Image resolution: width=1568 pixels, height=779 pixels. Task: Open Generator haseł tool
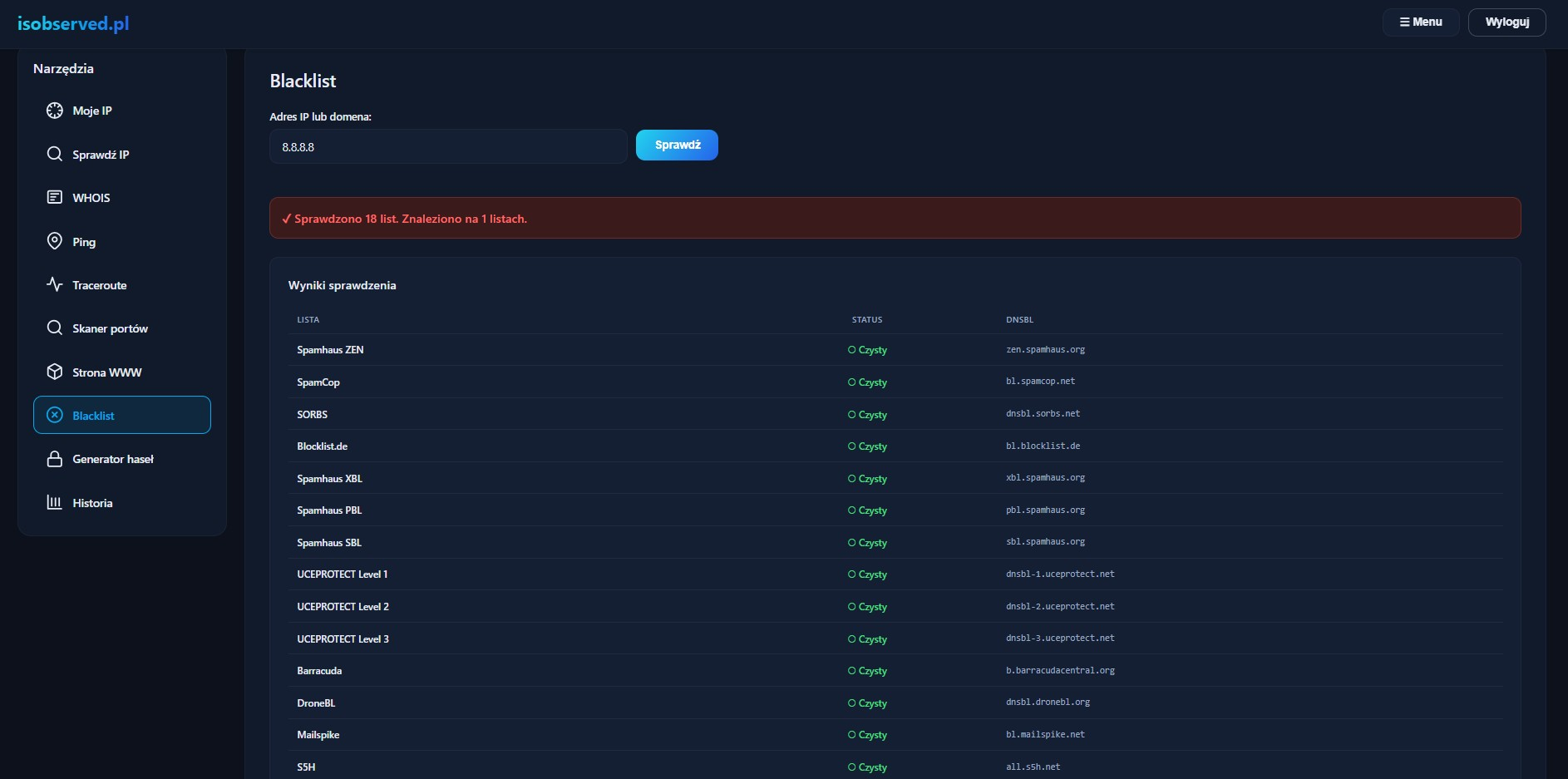click(x=122, y=459)
